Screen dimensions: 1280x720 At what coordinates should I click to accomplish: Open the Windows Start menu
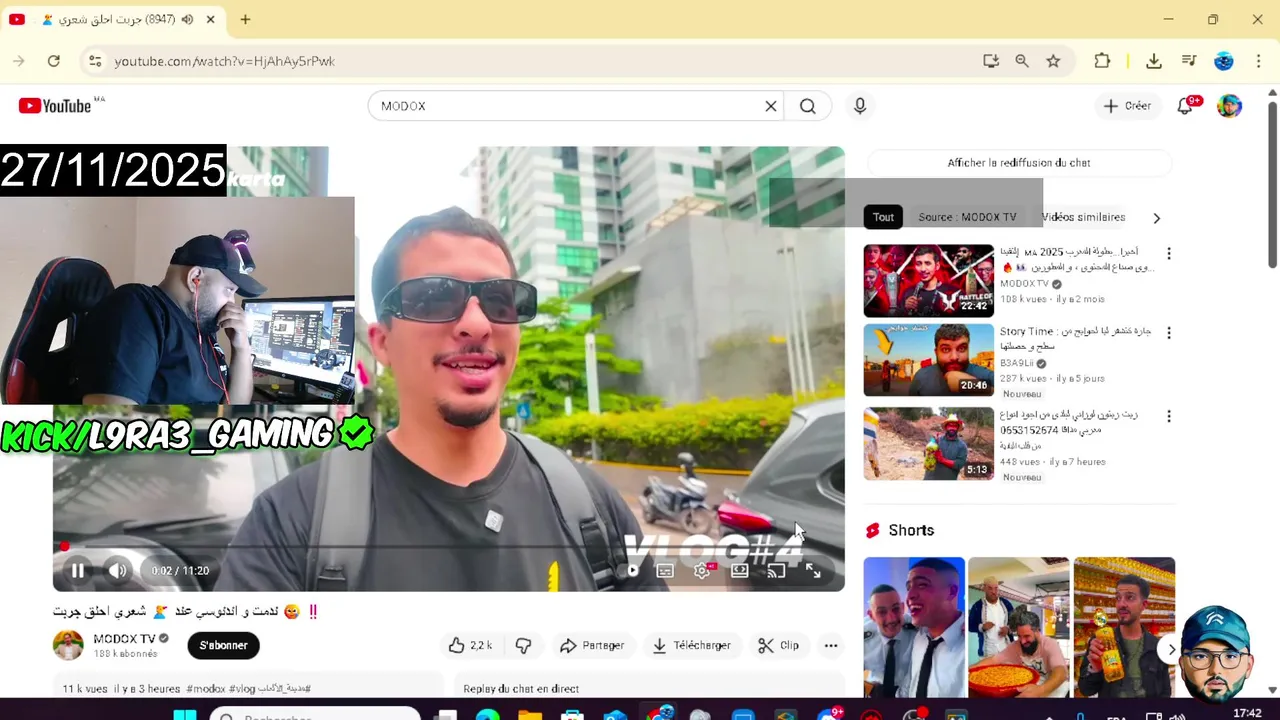185,714
